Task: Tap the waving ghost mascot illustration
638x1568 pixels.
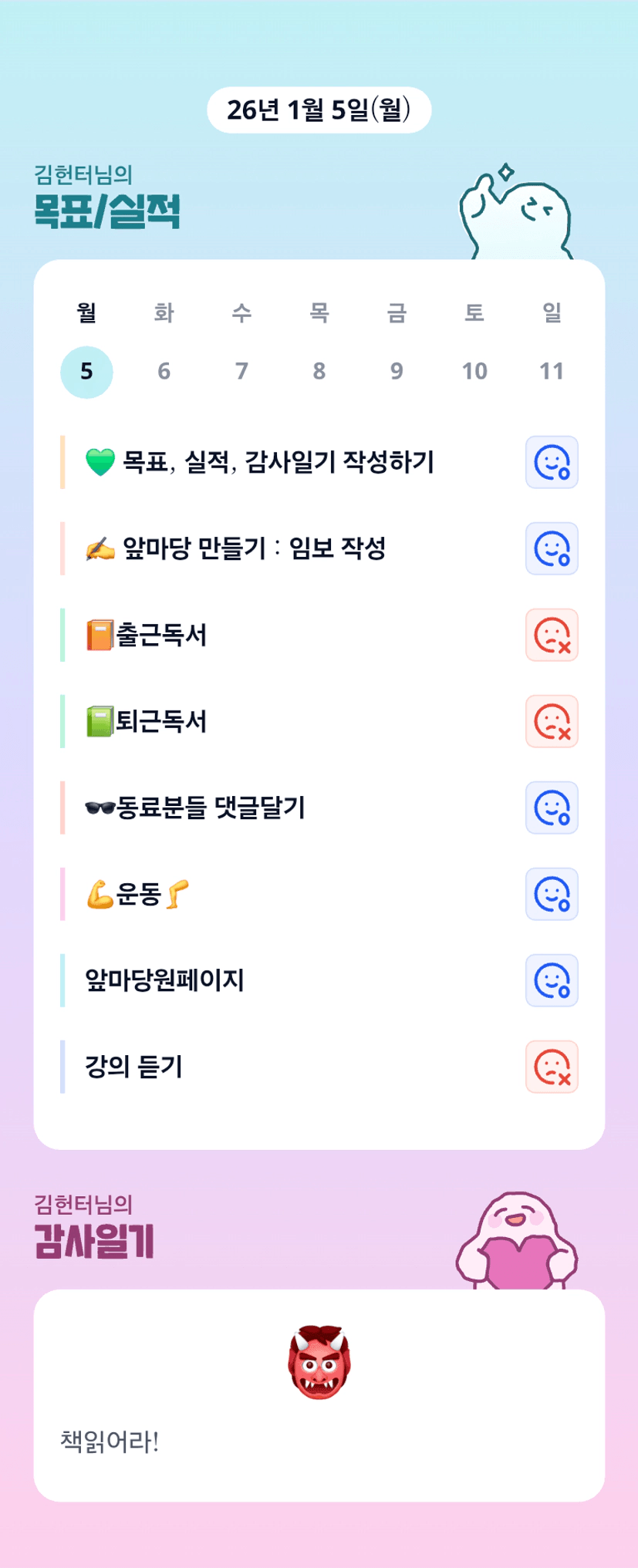Action: point(515,216)
